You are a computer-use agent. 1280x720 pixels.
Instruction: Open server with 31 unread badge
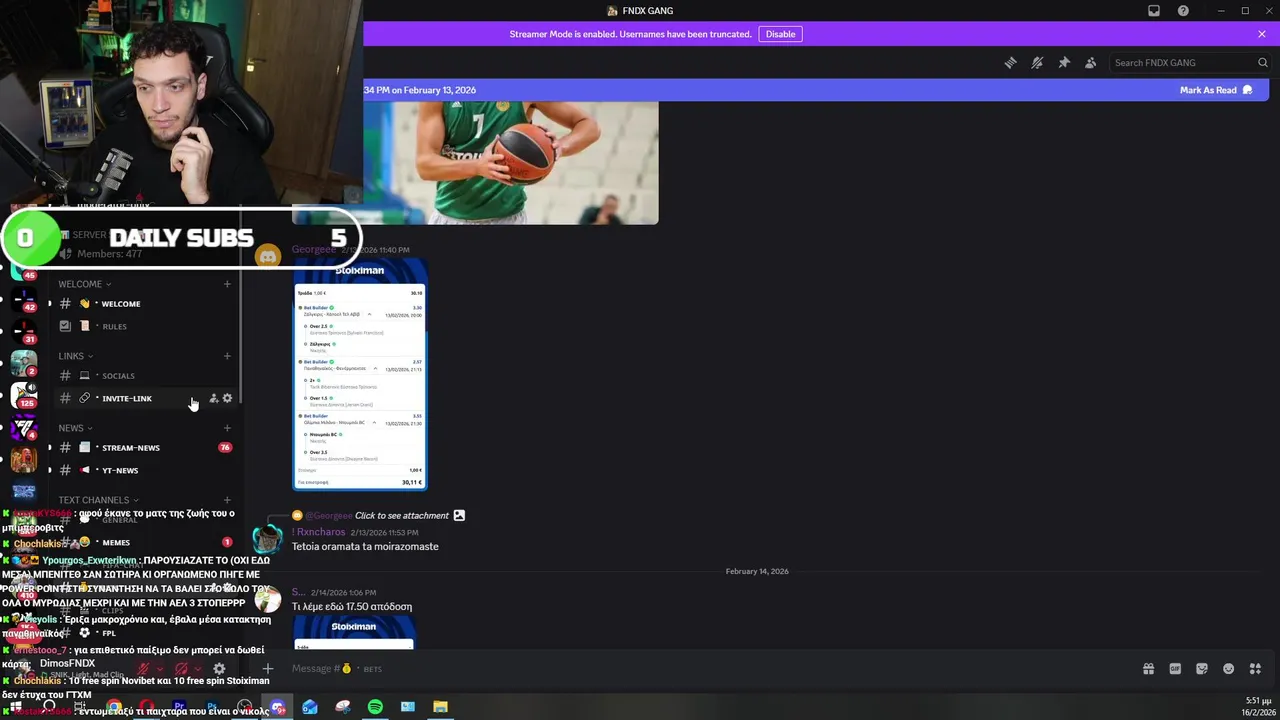(24, 330)
